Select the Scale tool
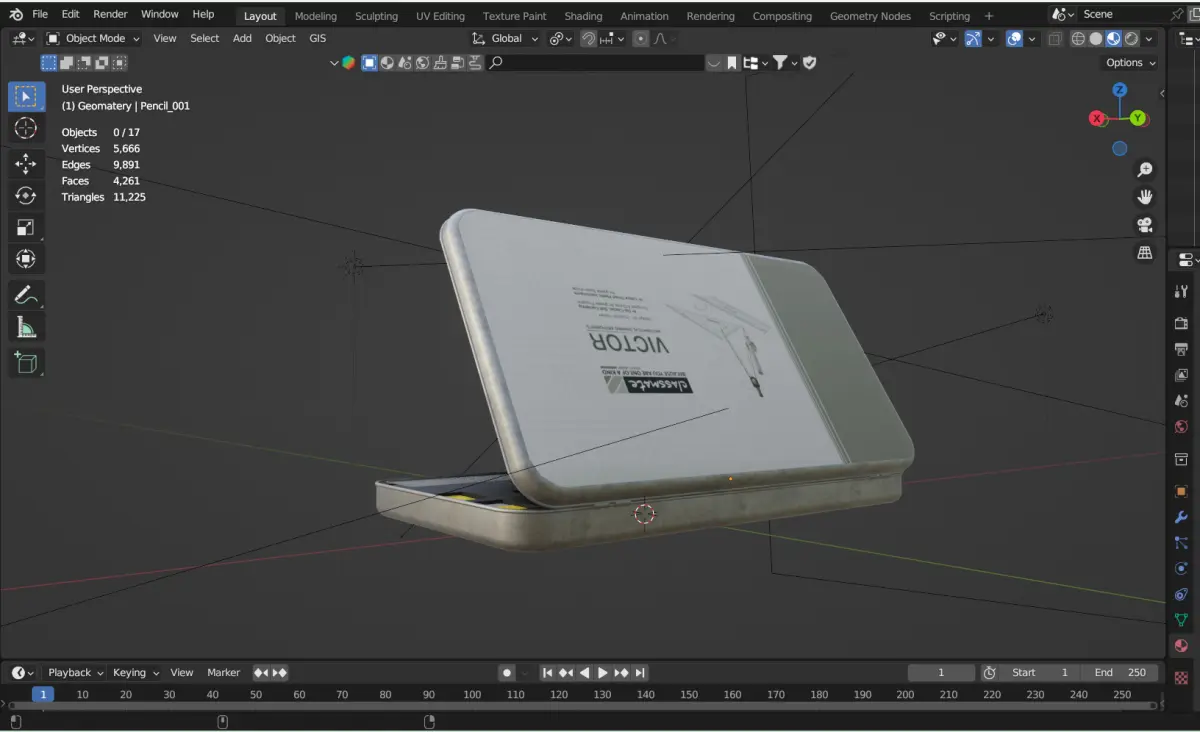Viewport: 1200px width, 732px height. (x=26, y=227)
